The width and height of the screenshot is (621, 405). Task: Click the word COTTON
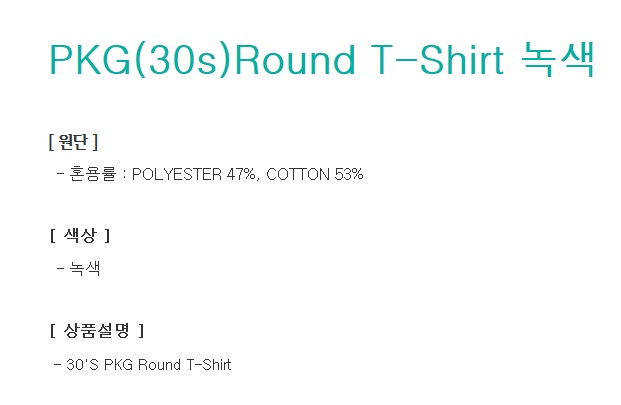point(298,174)
